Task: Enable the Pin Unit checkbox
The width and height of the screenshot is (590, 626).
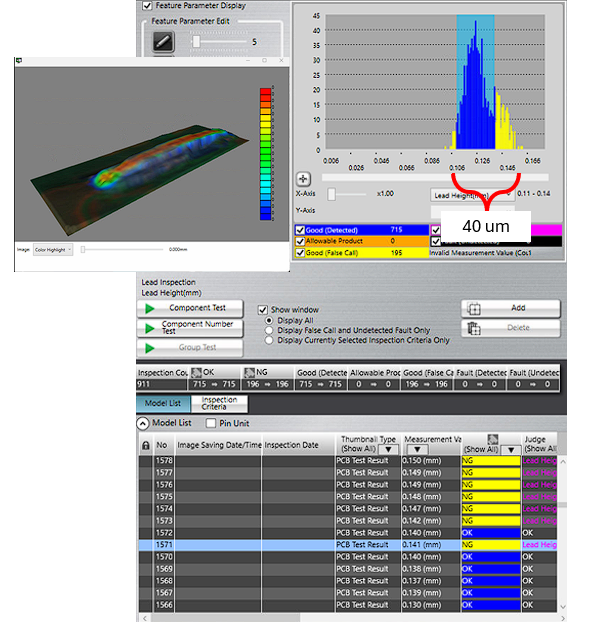Action: [211, 423]
